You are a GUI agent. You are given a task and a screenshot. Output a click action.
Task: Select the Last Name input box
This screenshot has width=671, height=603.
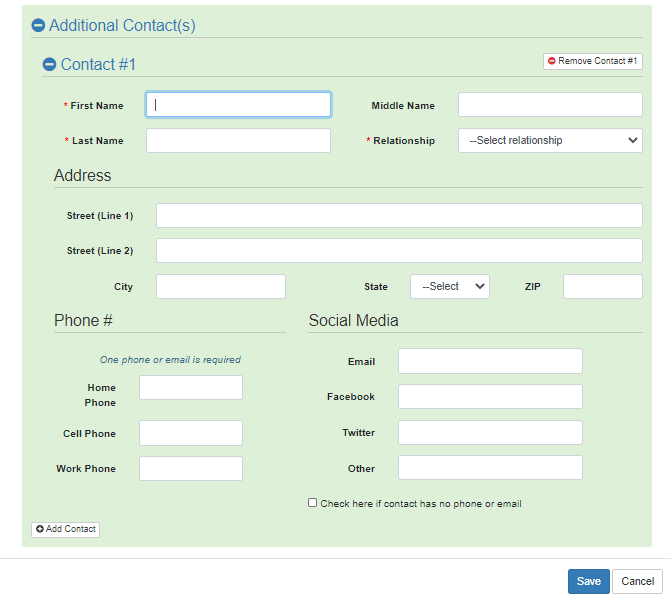point(238,141)
